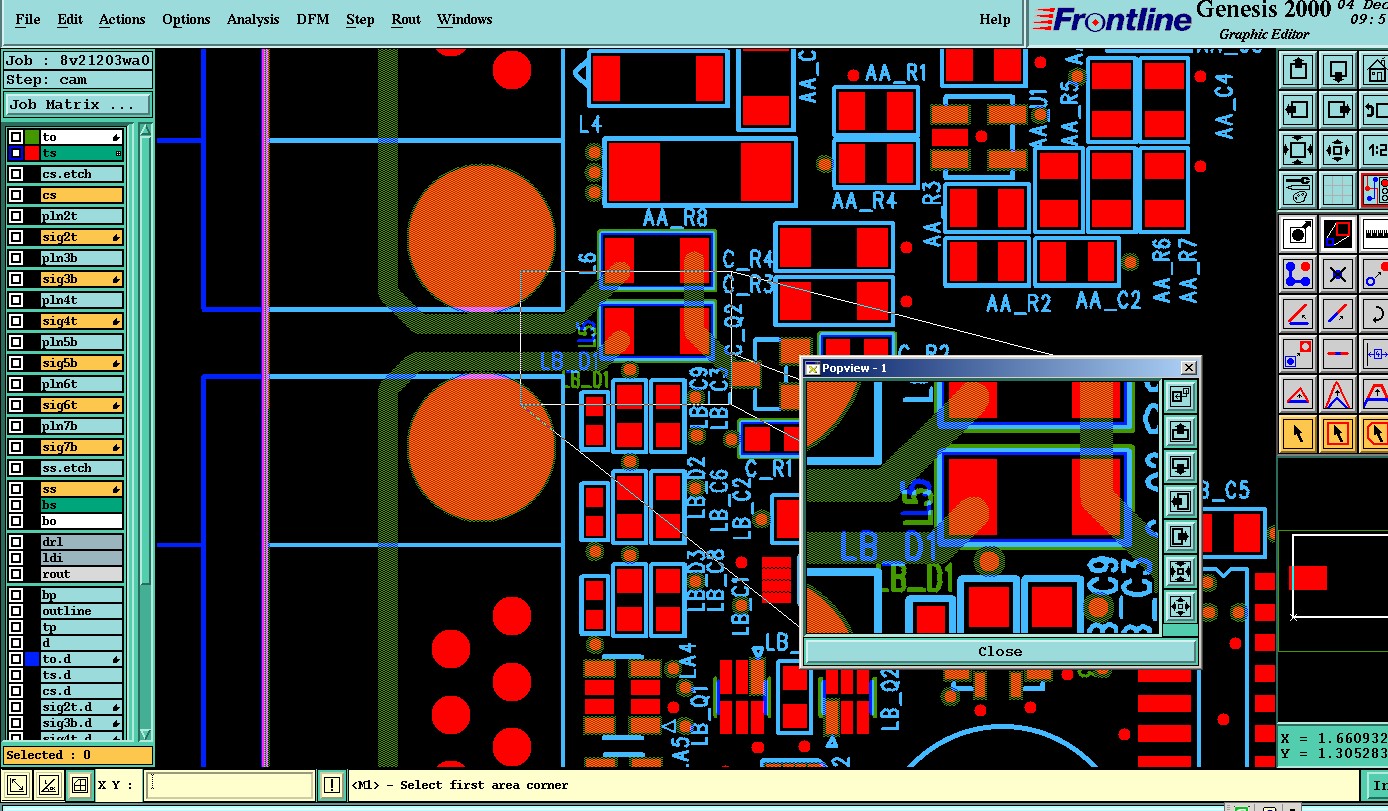
Task: Click the top window-link icon in Popview
Action: coord(1181,397)
